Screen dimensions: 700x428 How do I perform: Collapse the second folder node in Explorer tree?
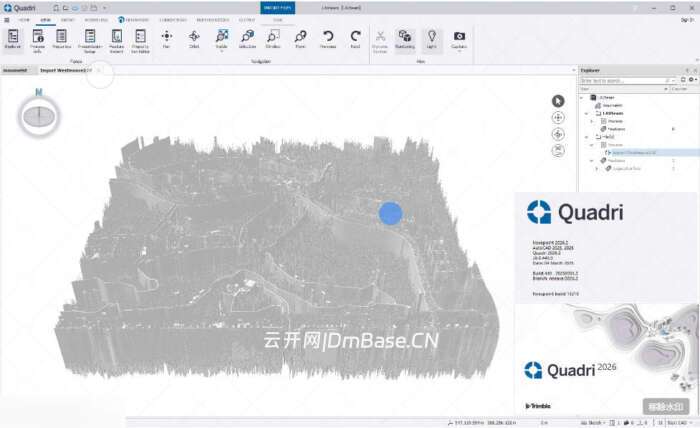[587, 137]
